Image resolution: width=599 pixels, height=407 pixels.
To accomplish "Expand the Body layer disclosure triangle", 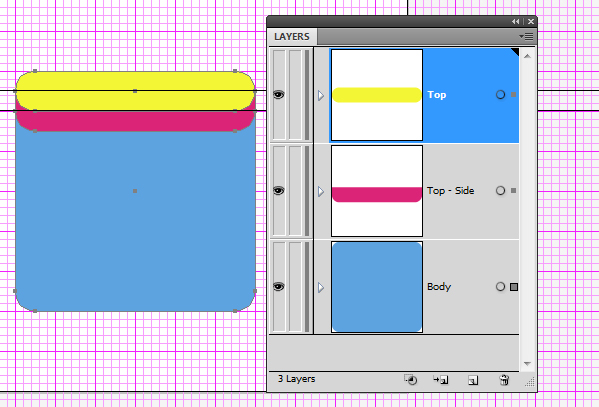I will tap(321, 287).
